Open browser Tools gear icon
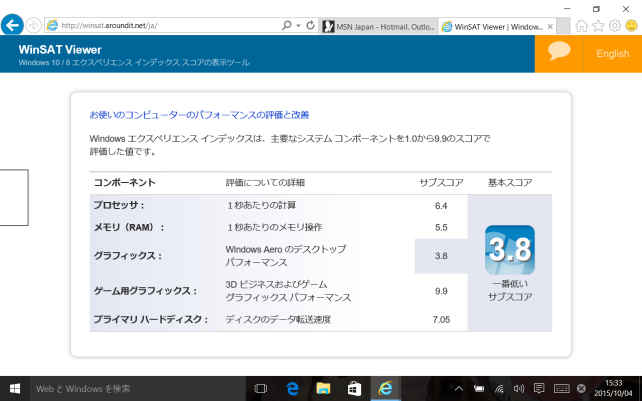The image size is (642, 401). pos(615,26)
